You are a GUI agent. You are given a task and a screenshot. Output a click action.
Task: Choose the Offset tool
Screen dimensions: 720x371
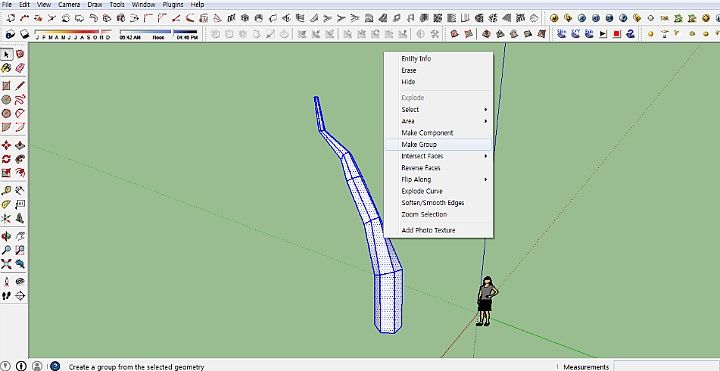point(20,173)
